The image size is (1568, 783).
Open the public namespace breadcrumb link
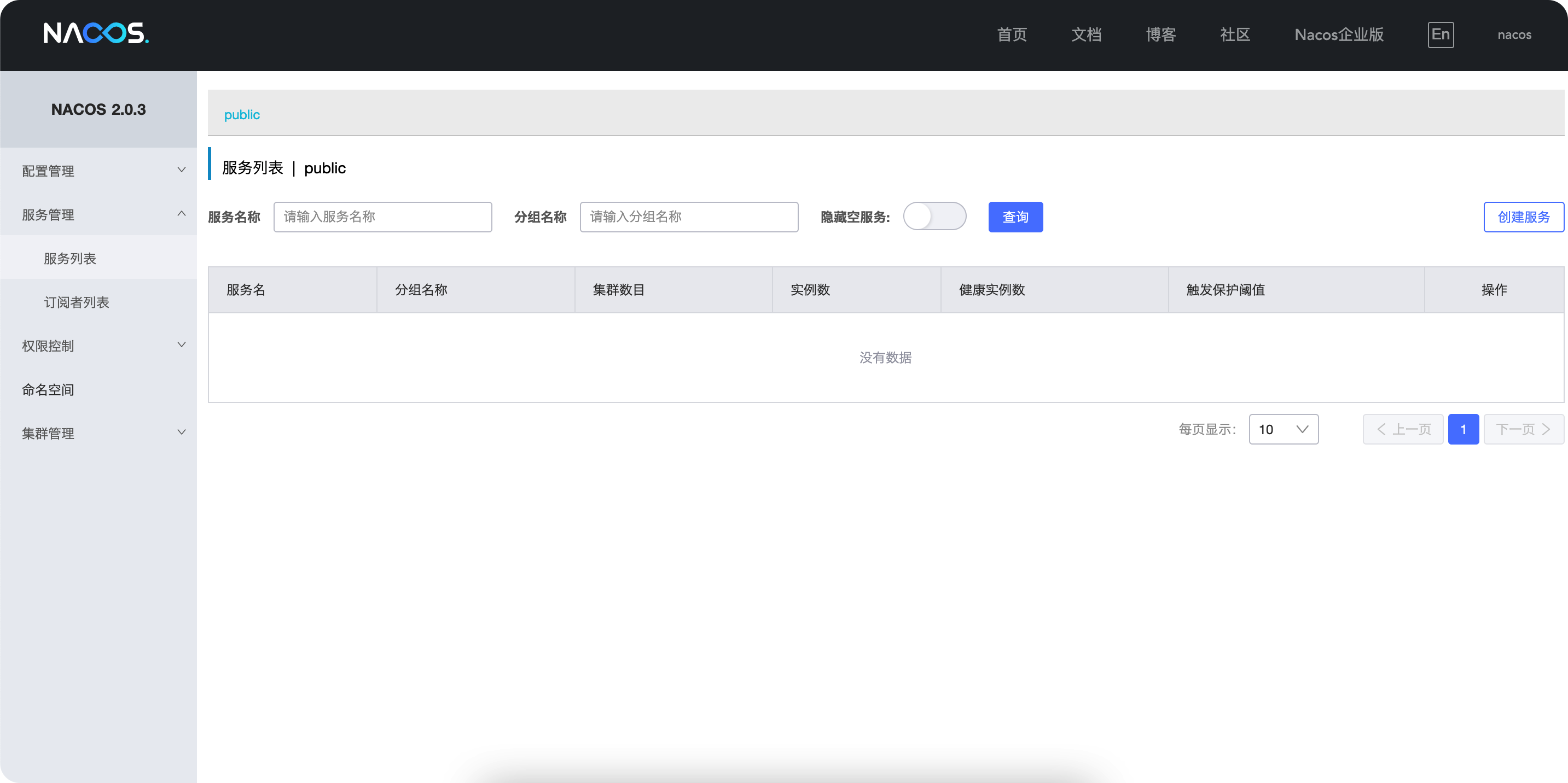click(x=242, y=114)
